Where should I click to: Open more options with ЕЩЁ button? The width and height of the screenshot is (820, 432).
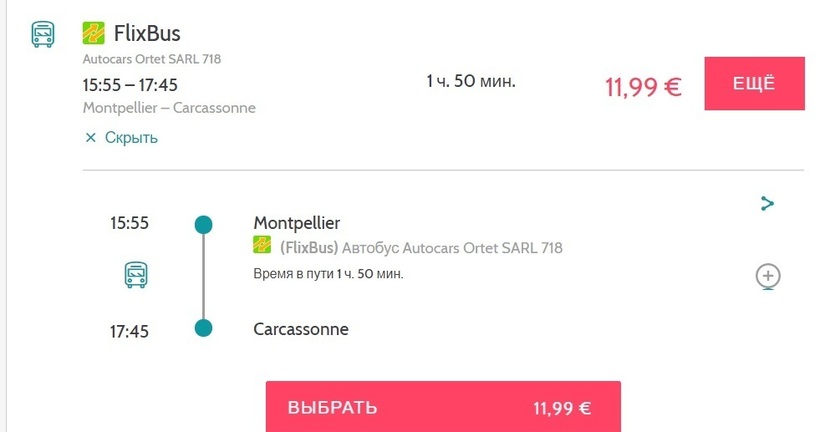754,84
